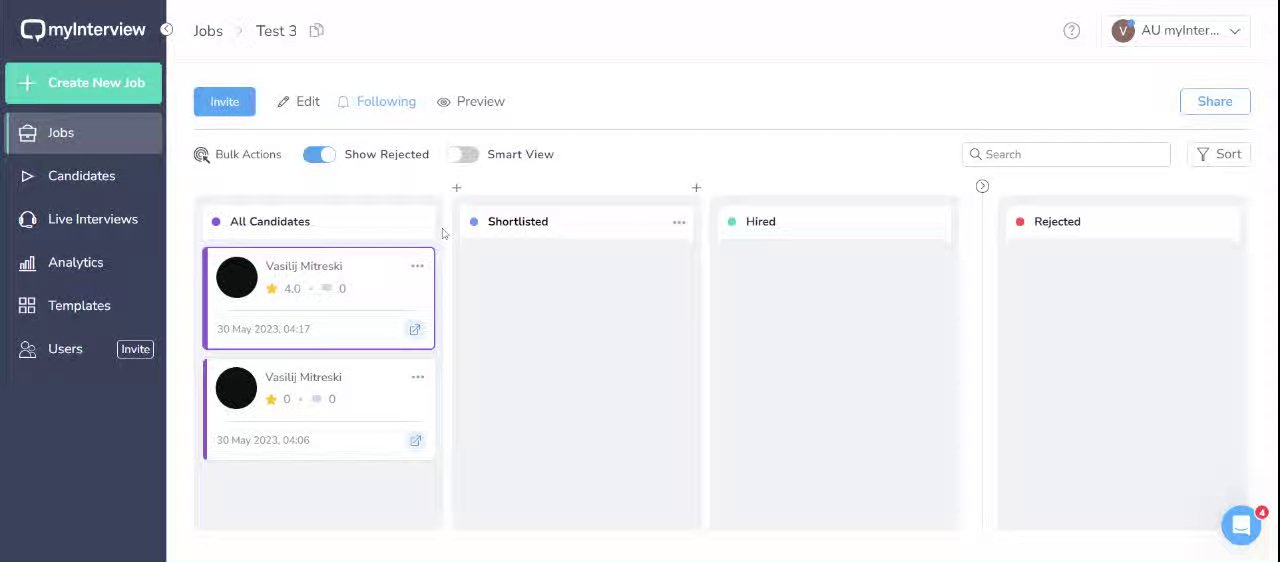Click plus icon to add column after Shortlisted

pos(696,188)
